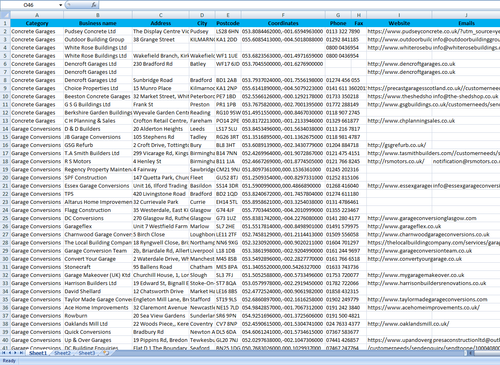Screen dimensions: 500x365
Task: Select the 'http://www.garageflex.co.uk' website cell
Action: click(x=399, y=226)
